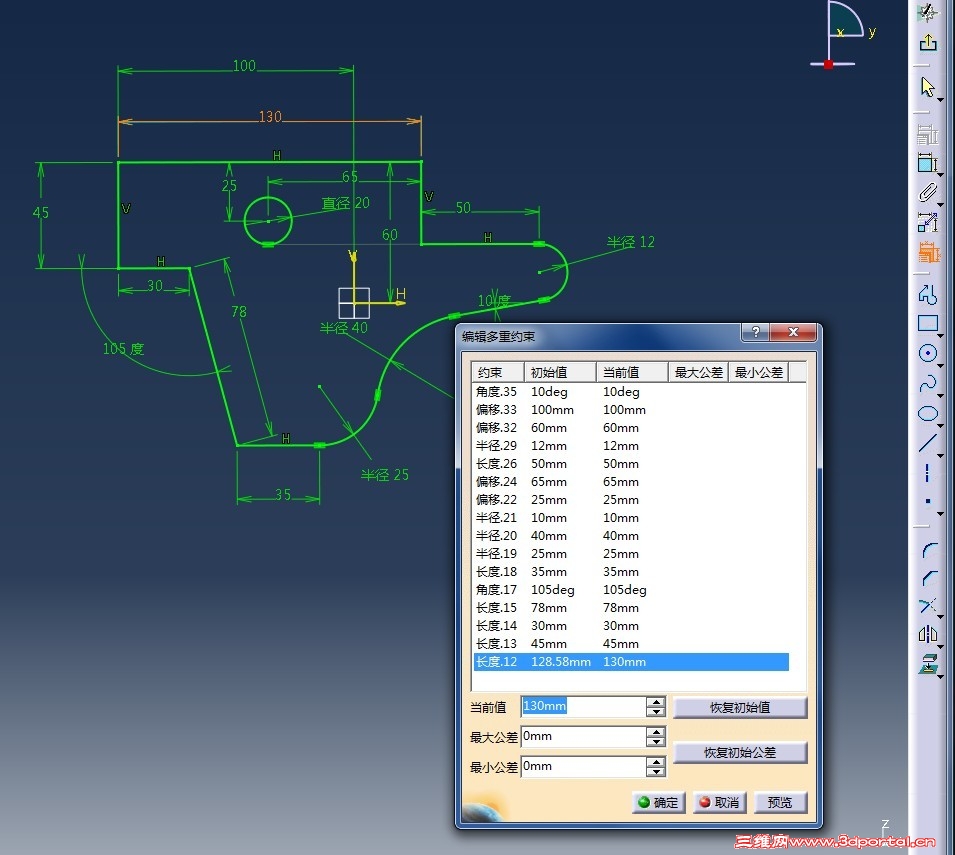Select the dashed Axis tool
This screenshot has height=855, width=955.
pyautogui.click(x=927, y=473)
